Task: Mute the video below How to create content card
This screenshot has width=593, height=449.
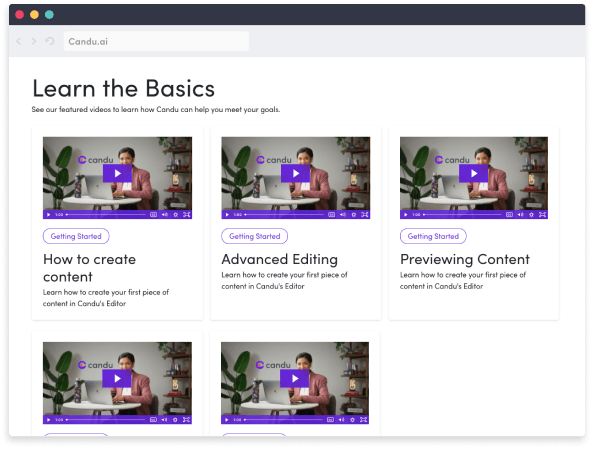Action: [x=164, y=419]
